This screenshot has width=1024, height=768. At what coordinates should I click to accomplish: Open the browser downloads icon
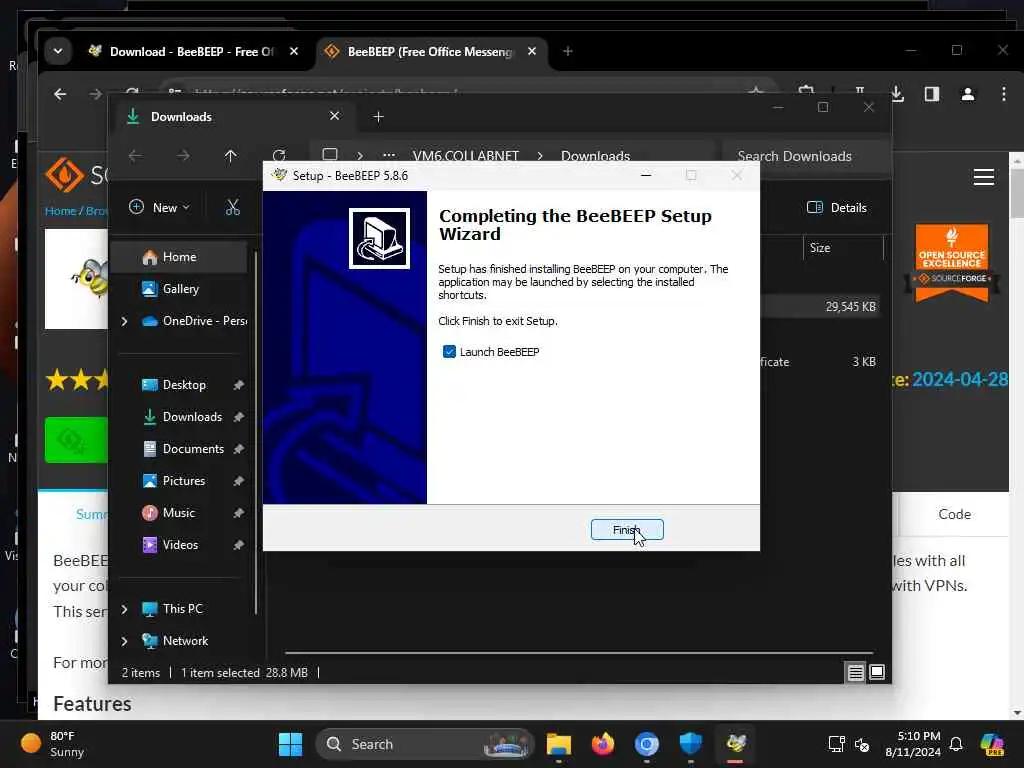click(897, 94)
